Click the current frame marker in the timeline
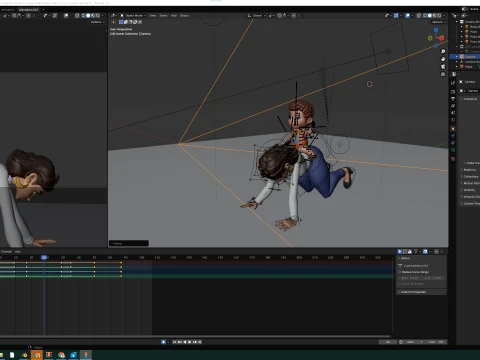Screen dimensions: 480x360 tap(44, 257)
